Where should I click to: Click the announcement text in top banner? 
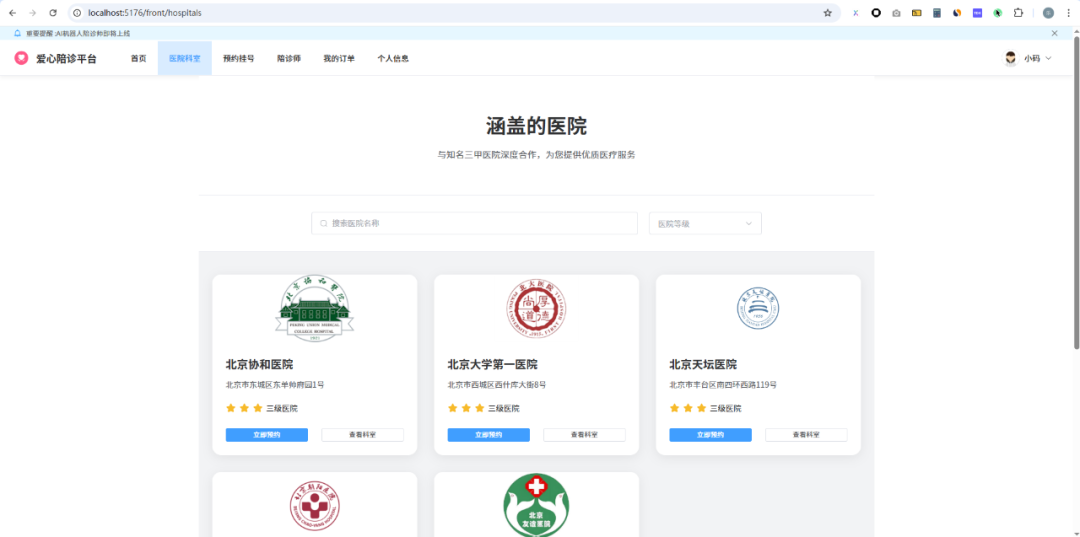[78, 33]
